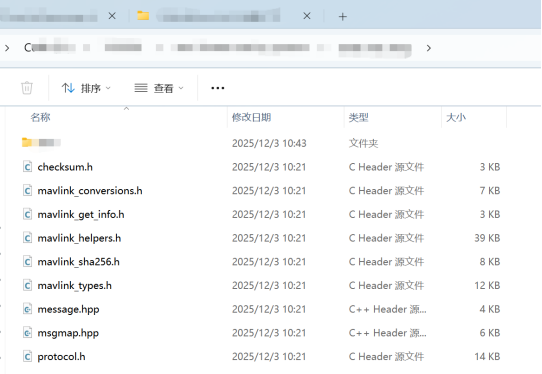Click message.hpp's C++ Header type cell
Screen dimensions: 542x374
(387, 309)
